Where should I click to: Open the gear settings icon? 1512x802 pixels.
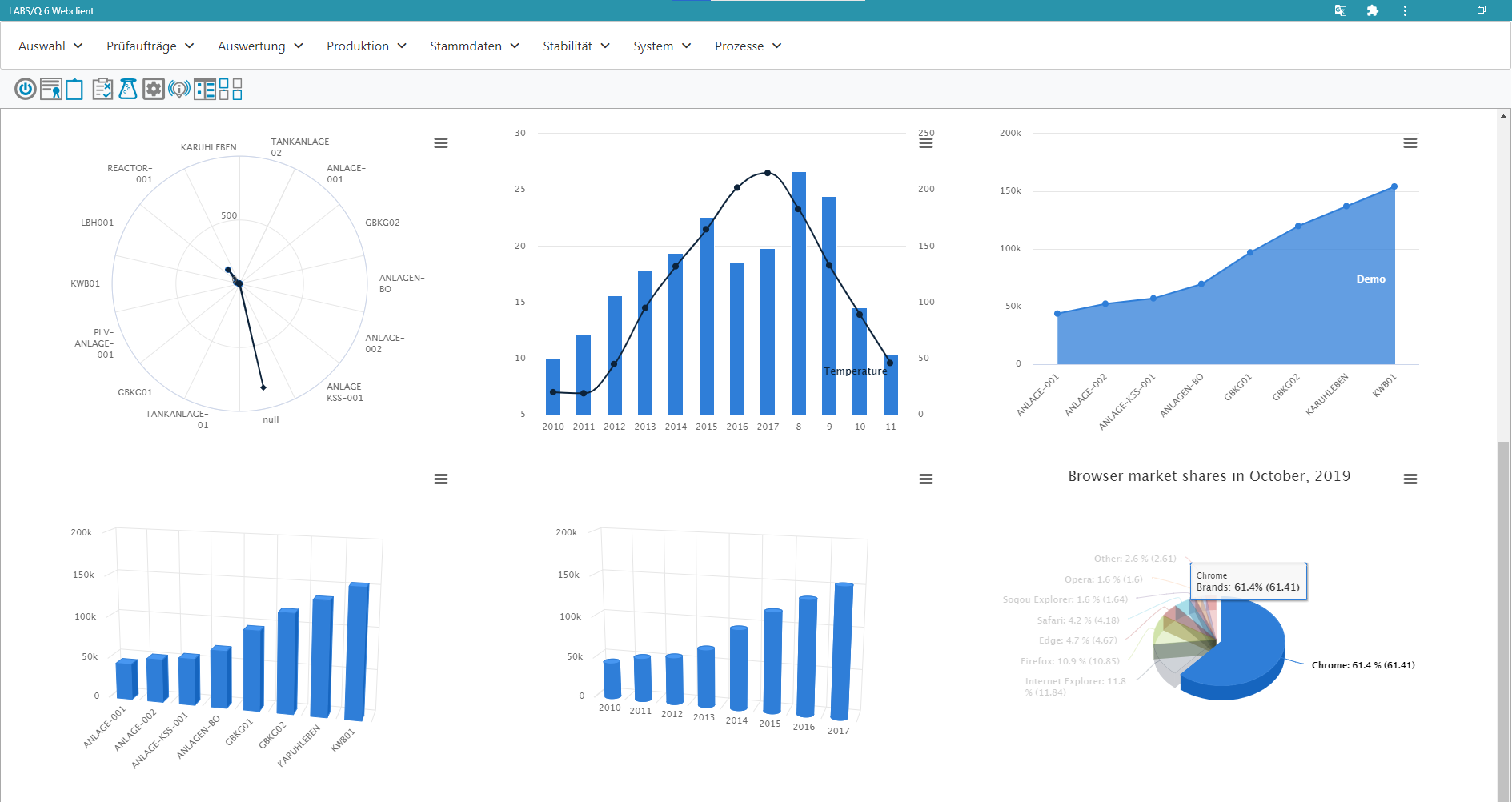(x=154, y=89)
